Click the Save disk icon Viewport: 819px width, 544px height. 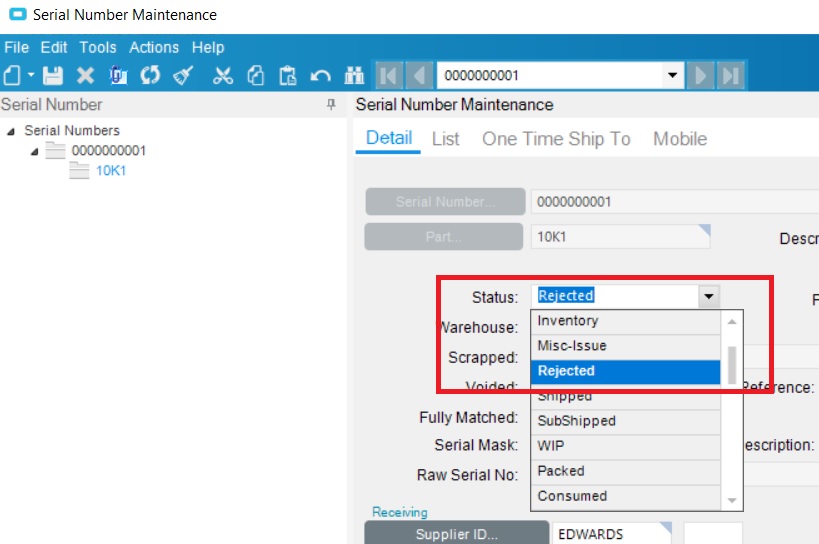point(53,76)
